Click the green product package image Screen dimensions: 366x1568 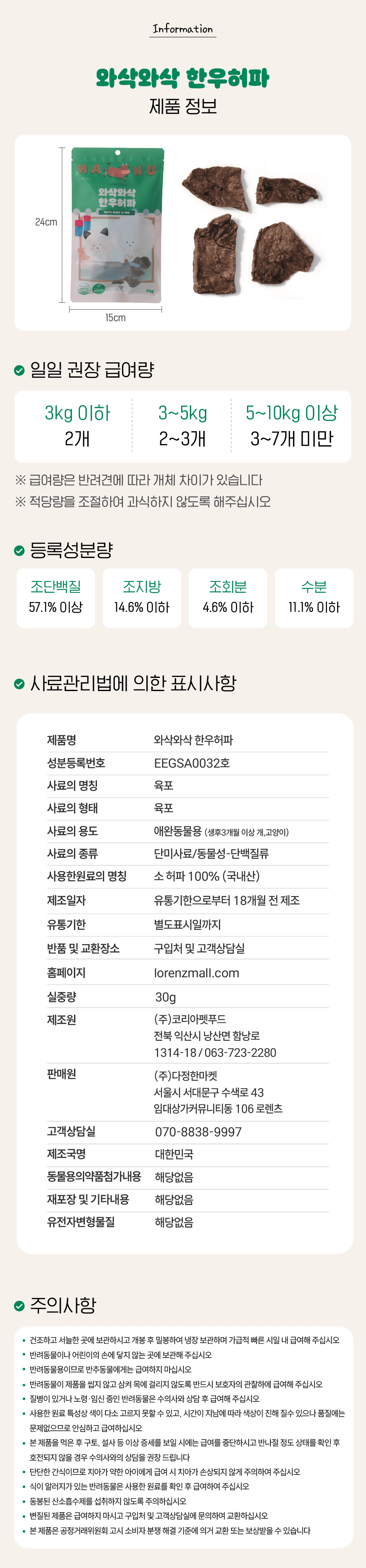(117, 225)
